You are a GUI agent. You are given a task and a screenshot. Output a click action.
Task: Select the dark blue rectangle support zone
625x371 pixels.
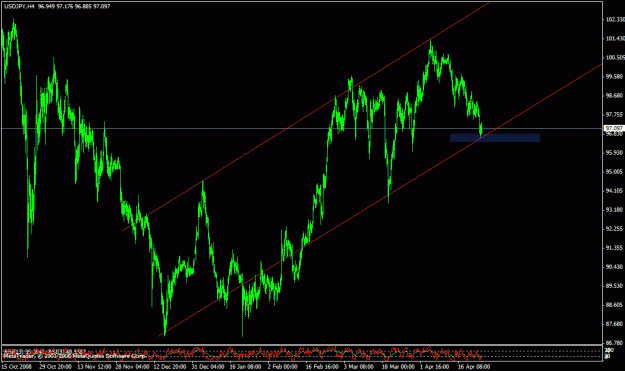[x=495, y=138]
